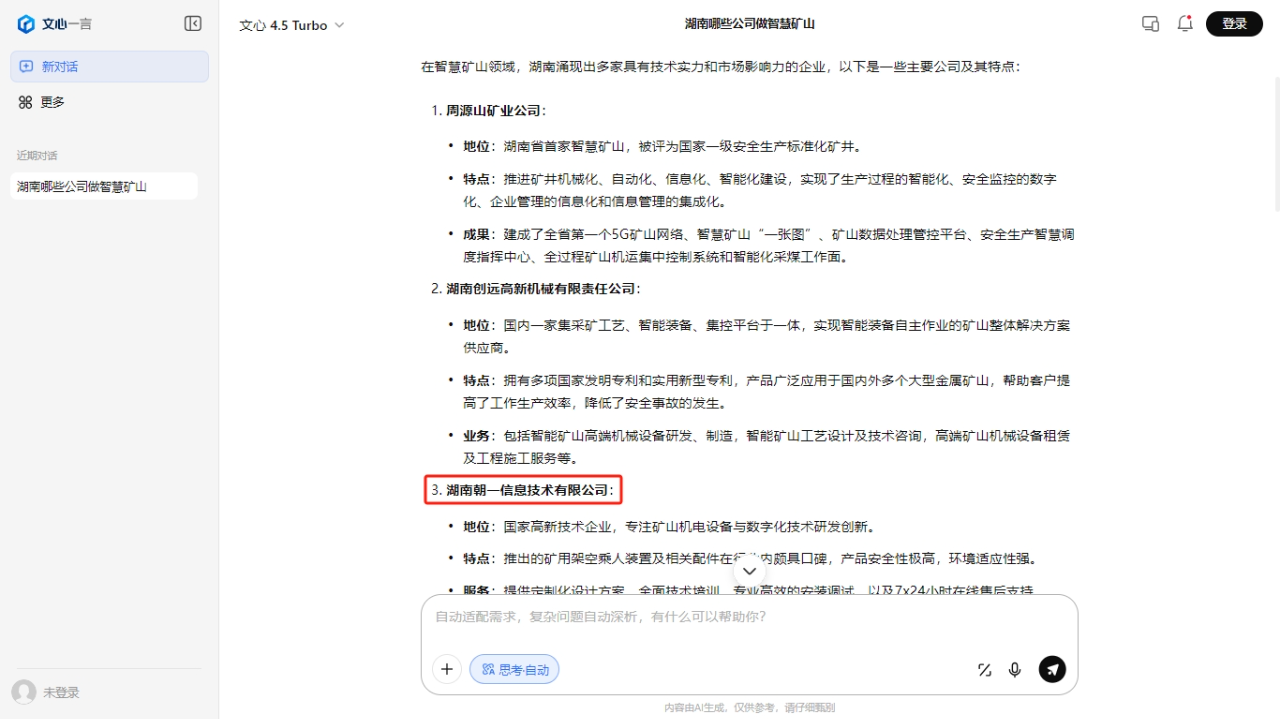Send message with the paper plane button
Screen dimensions: 1280x719
(x=1052, y=669)
